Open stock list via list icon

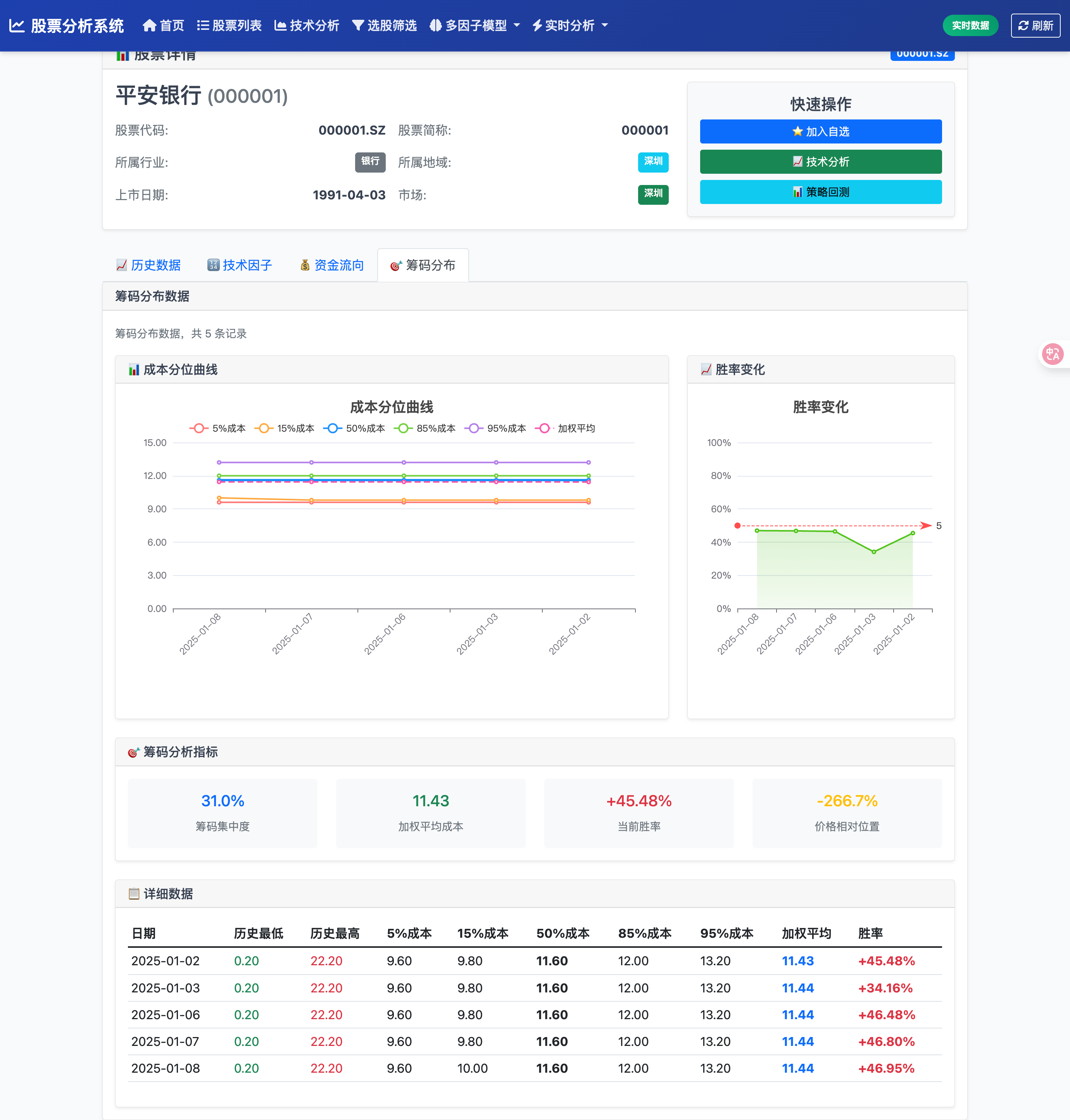click(202, 26)
